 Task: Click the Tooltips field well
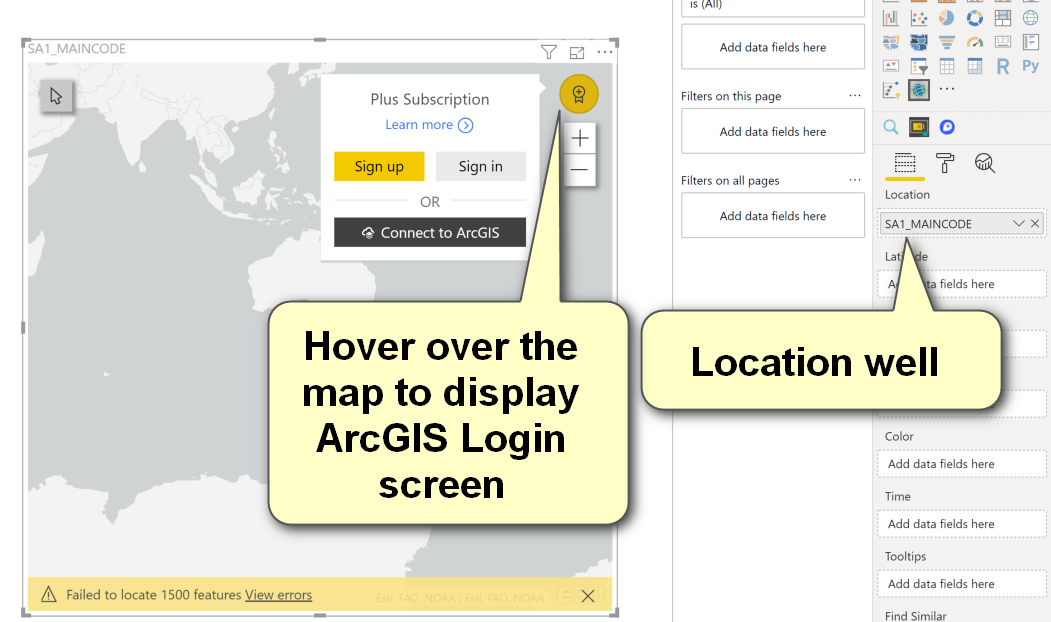point(962,584)
